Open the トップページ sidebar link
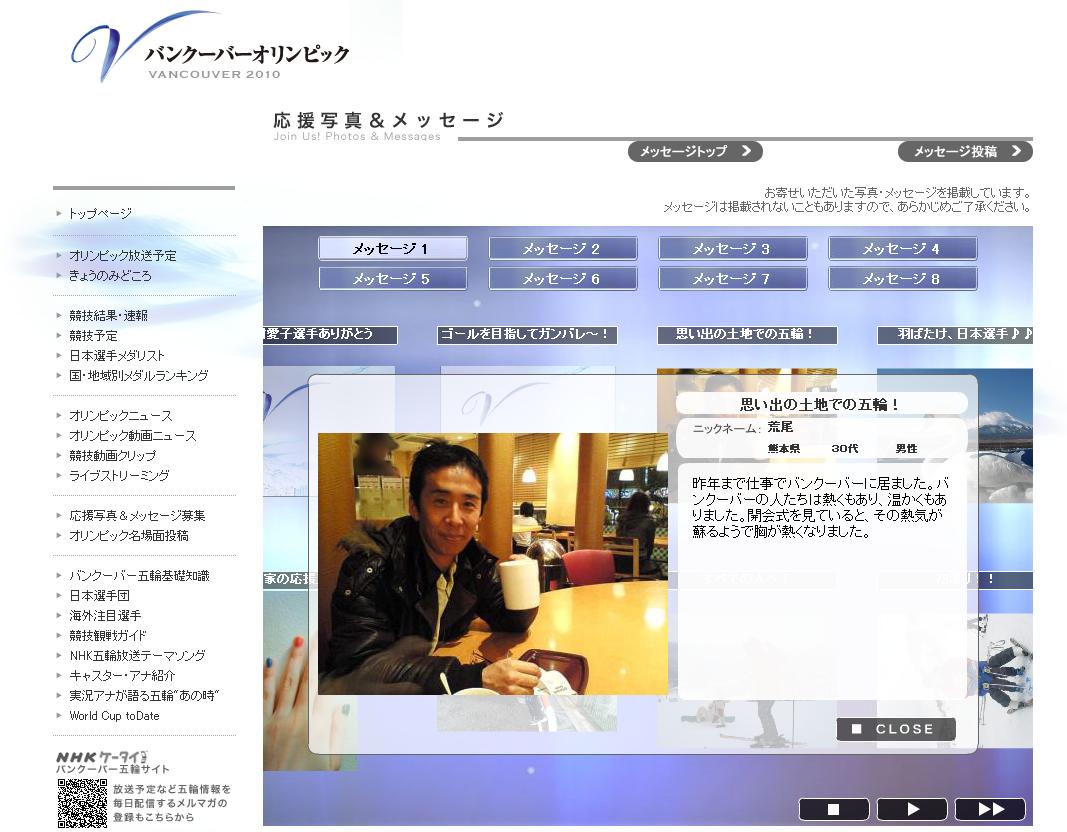This screenshot has width=1067, height=832. pos(100,214)
